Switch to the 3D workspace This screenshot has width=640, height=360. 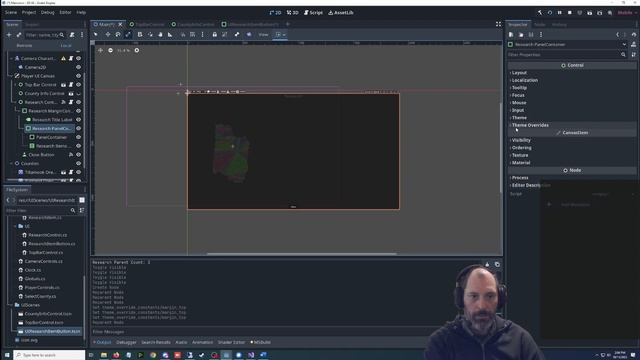292,13
